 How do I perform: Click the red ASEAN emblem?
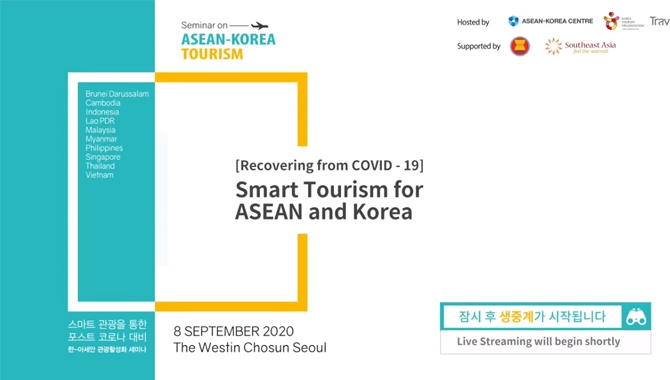(520, 46)
